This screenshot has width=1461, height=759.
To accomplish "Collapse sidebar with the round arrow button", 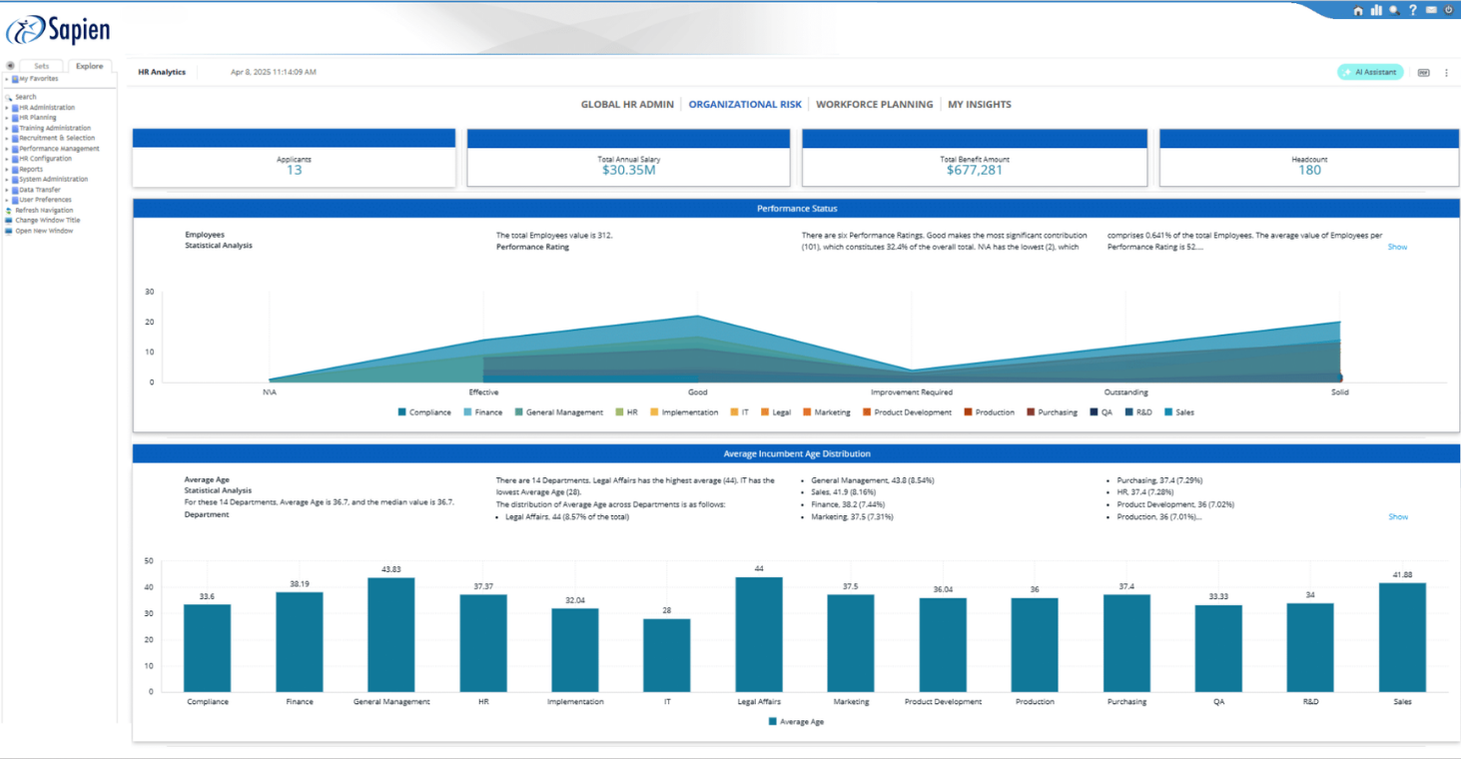I will tap(10, 66).
